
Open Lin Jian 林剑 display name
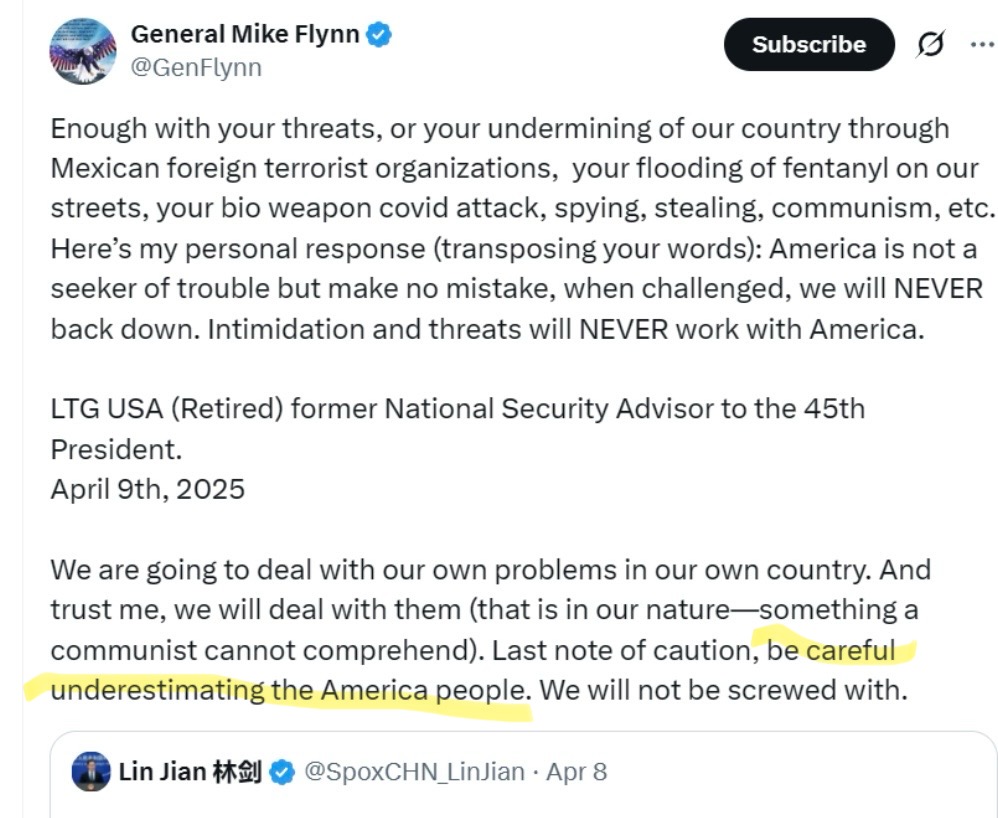190,772
